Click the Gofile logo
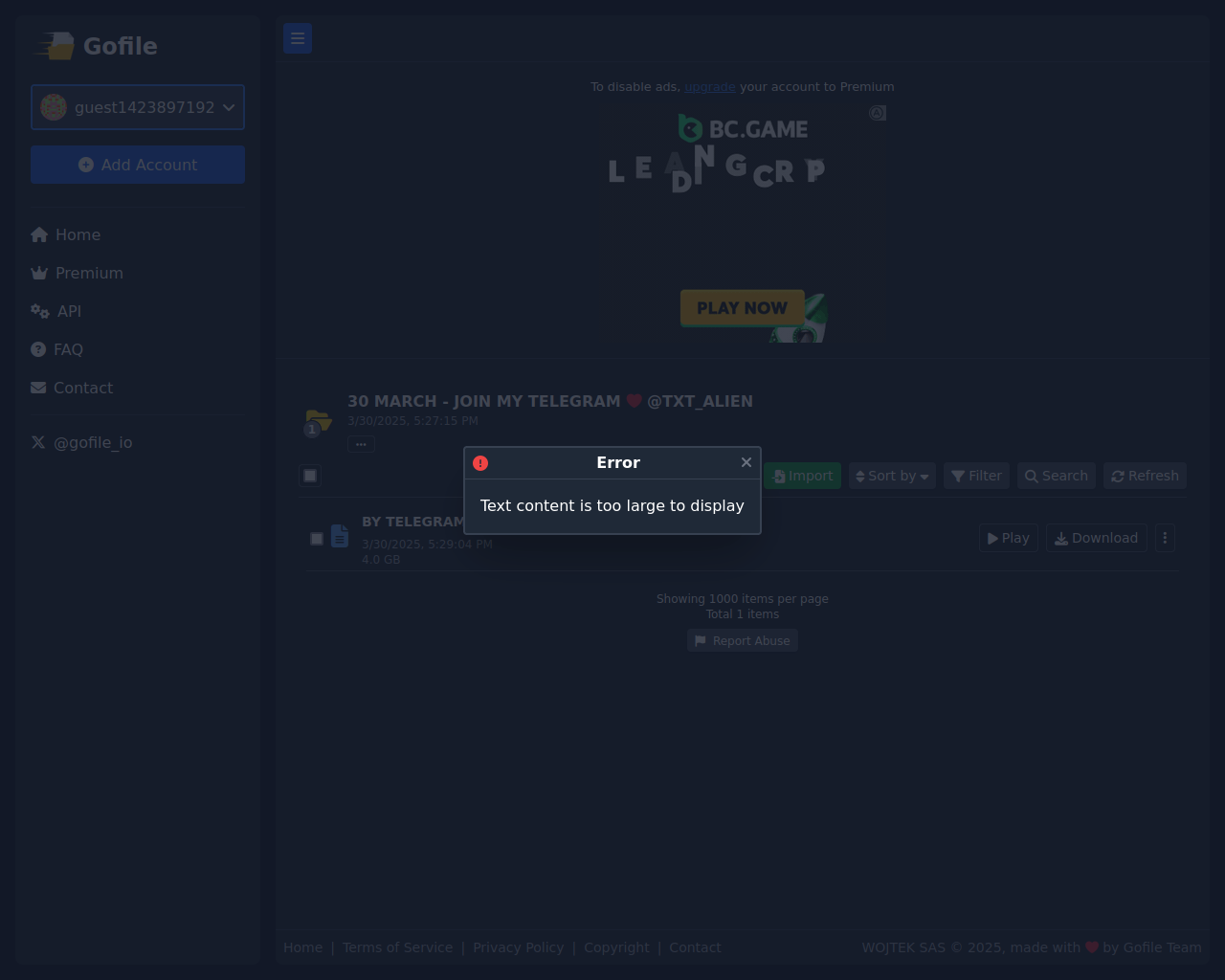 (x=97, y=46)
